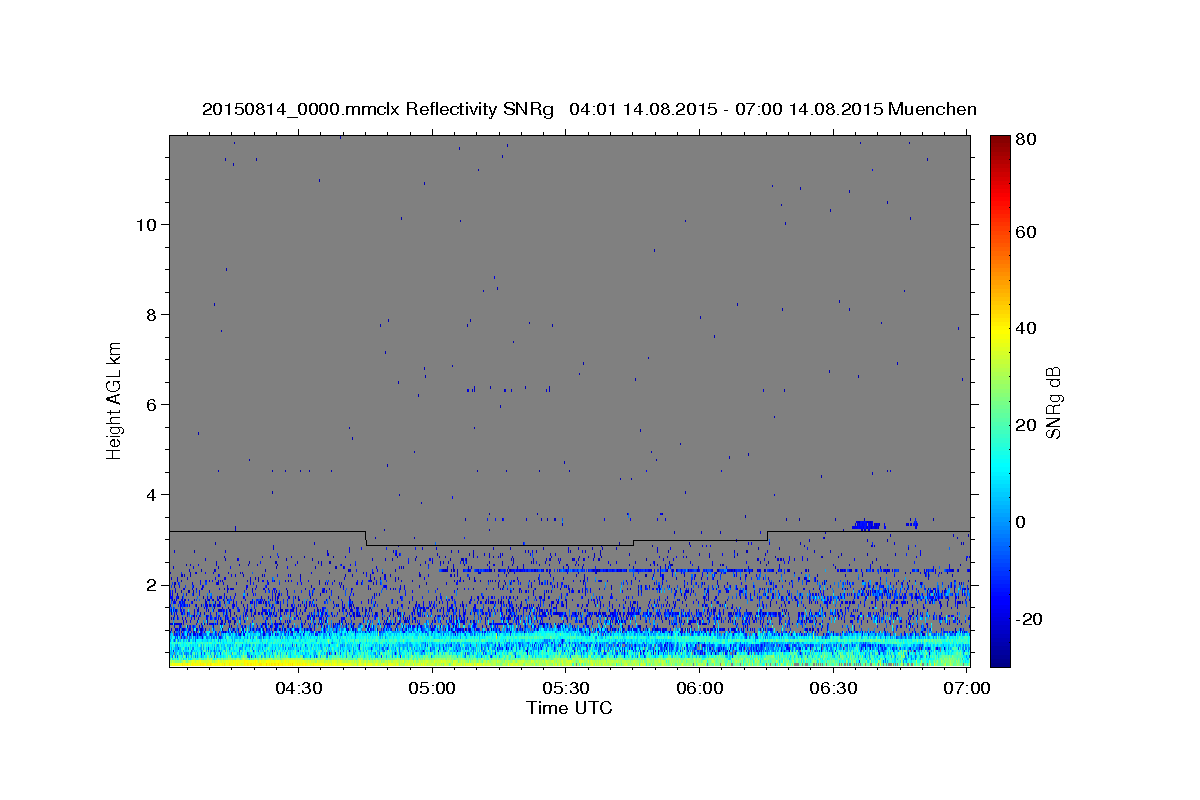Click the height tick label 6
The height and width of the screenshot is (800, 1200).
tap(152, 404)
